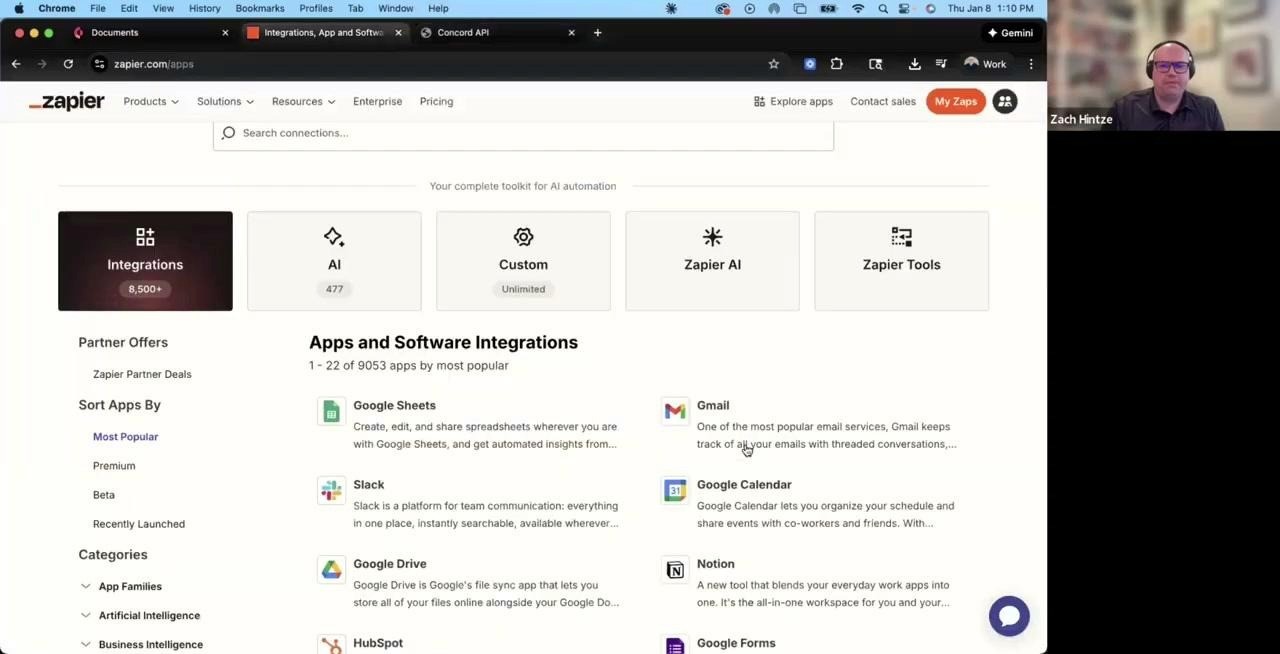The width and height of the screenshot is (1280, 654).
Task: View site information icon in address bar
Action: click(99, 64)
